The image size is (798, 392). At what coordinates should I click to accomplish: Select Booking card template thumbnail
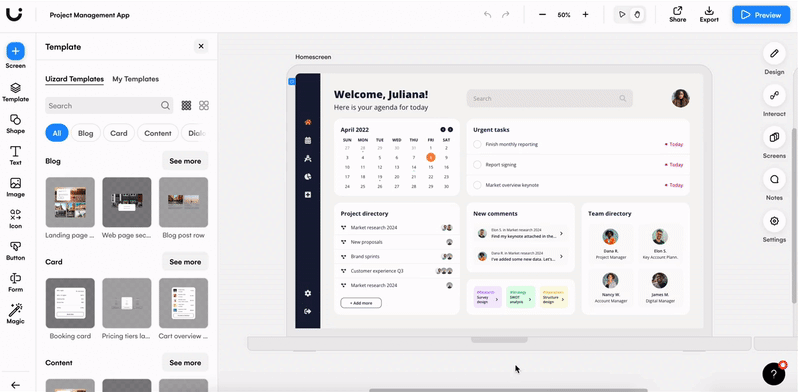pyautogui.click(x=70, y=303)
